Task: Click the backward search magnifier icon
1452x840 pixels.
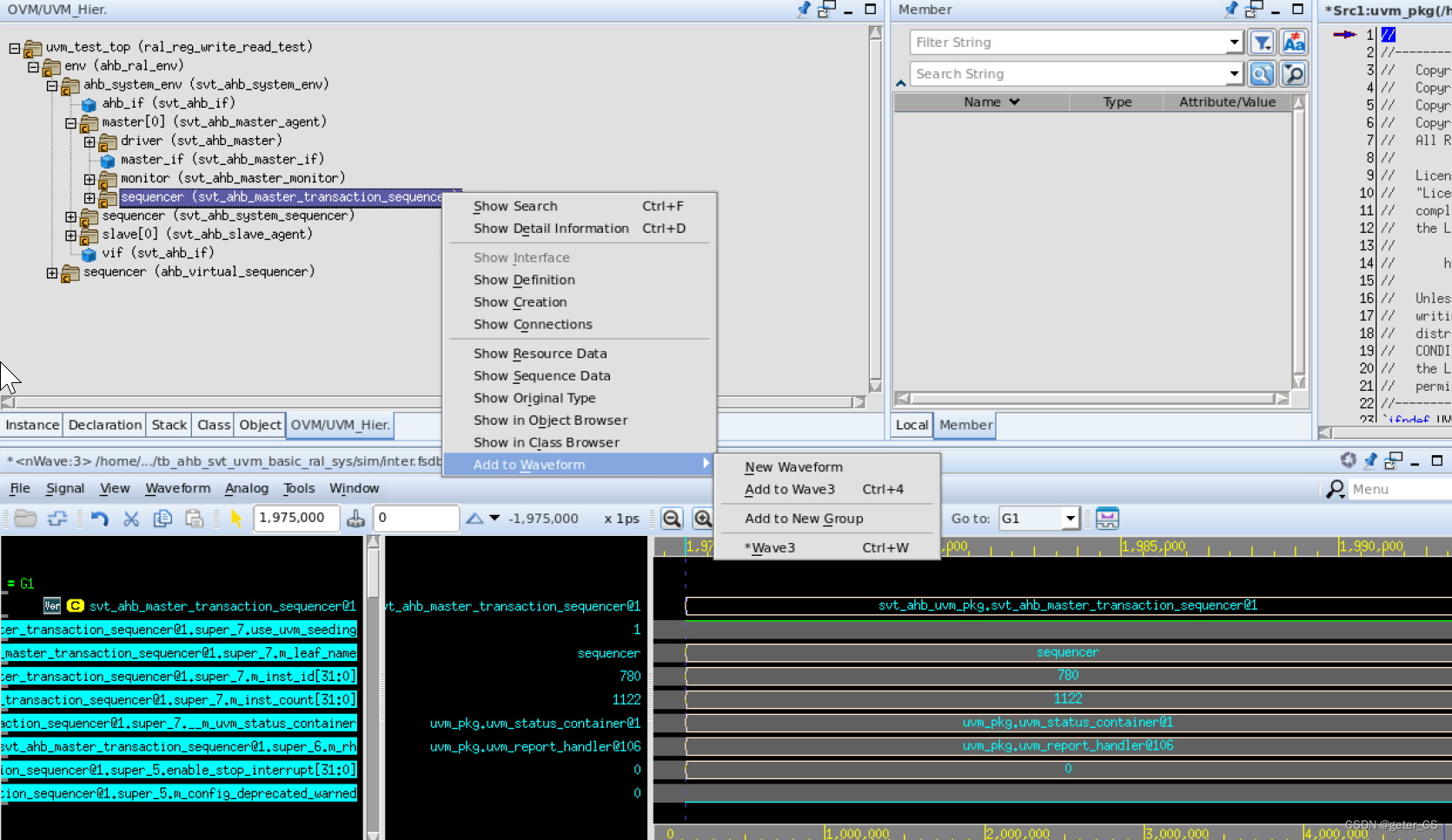Action: pyautogui.click(x=1293, y=74)
